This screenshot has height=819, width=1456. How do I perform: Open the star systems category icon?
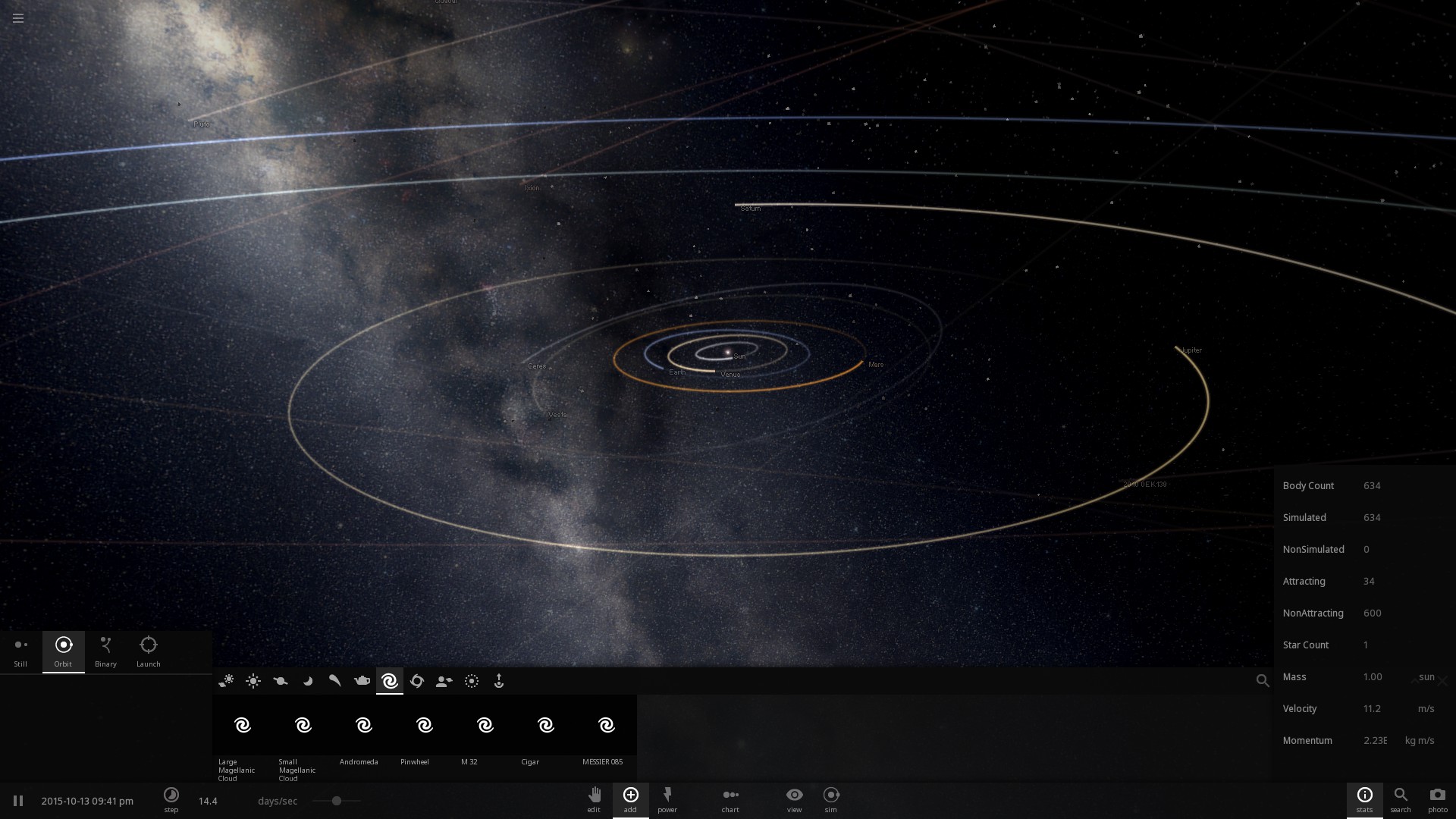click(226, 681)
